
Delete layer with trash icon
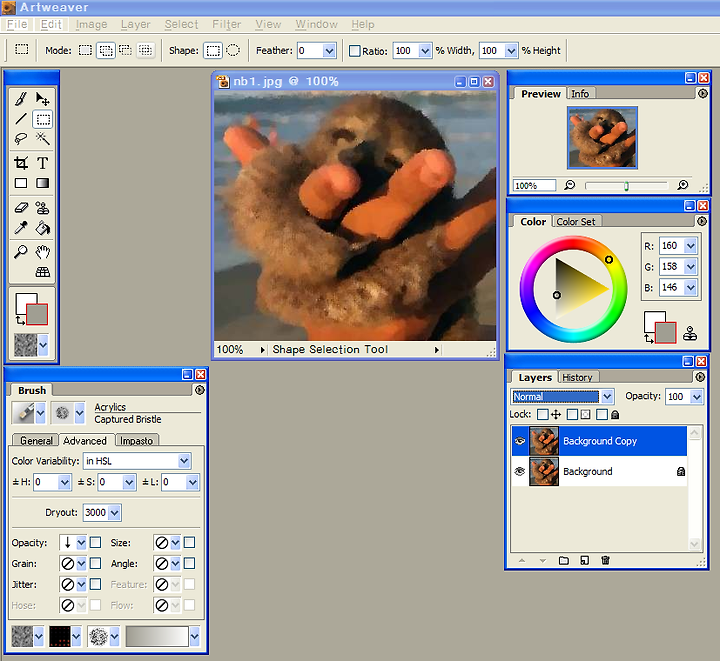coord(606,560)
